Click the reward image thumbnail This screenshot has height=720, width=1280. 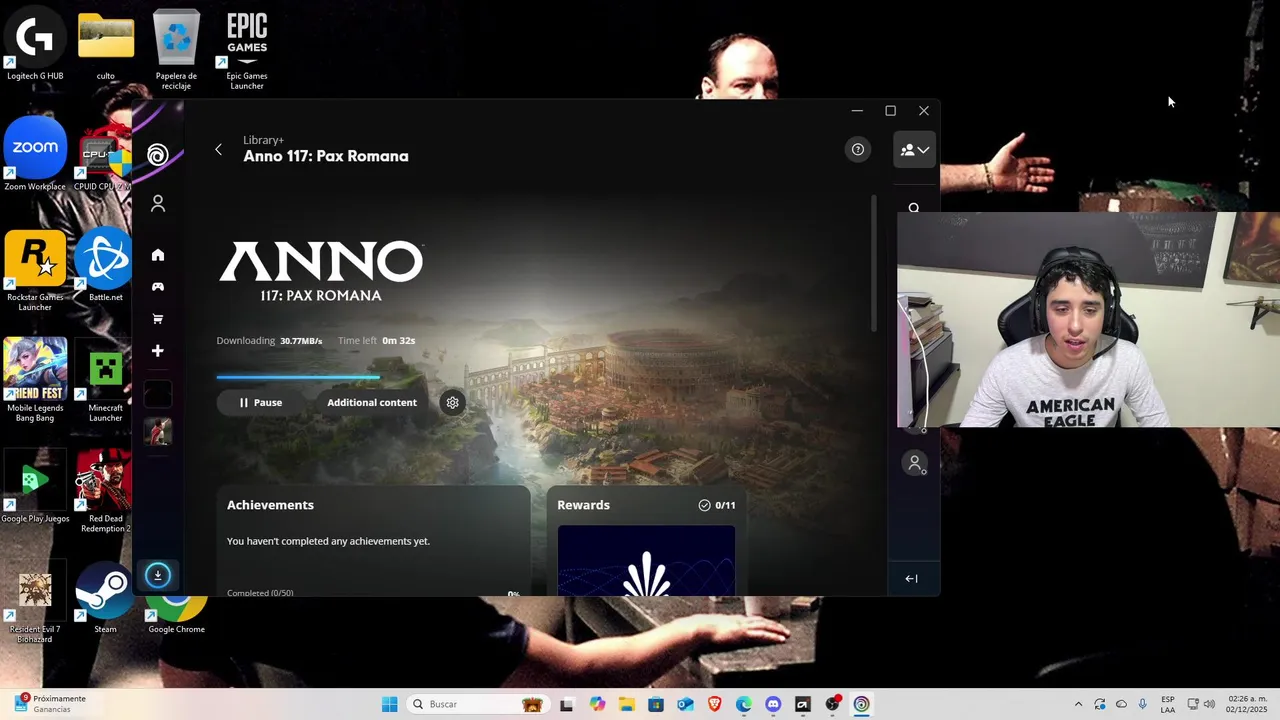pos(646,560)
